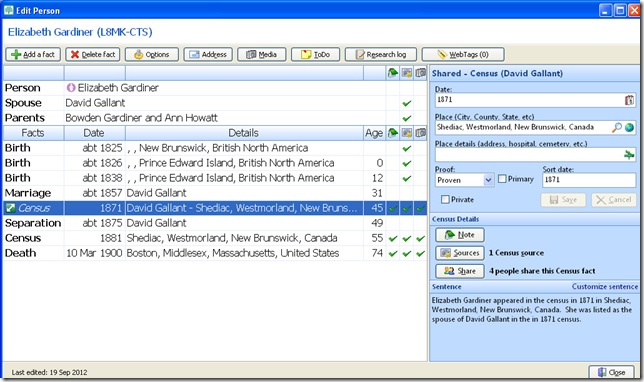Select the Person row, Elizabeth Gardiner
The height and width of the screenshot is (382, 644).
tap(215, 88)
